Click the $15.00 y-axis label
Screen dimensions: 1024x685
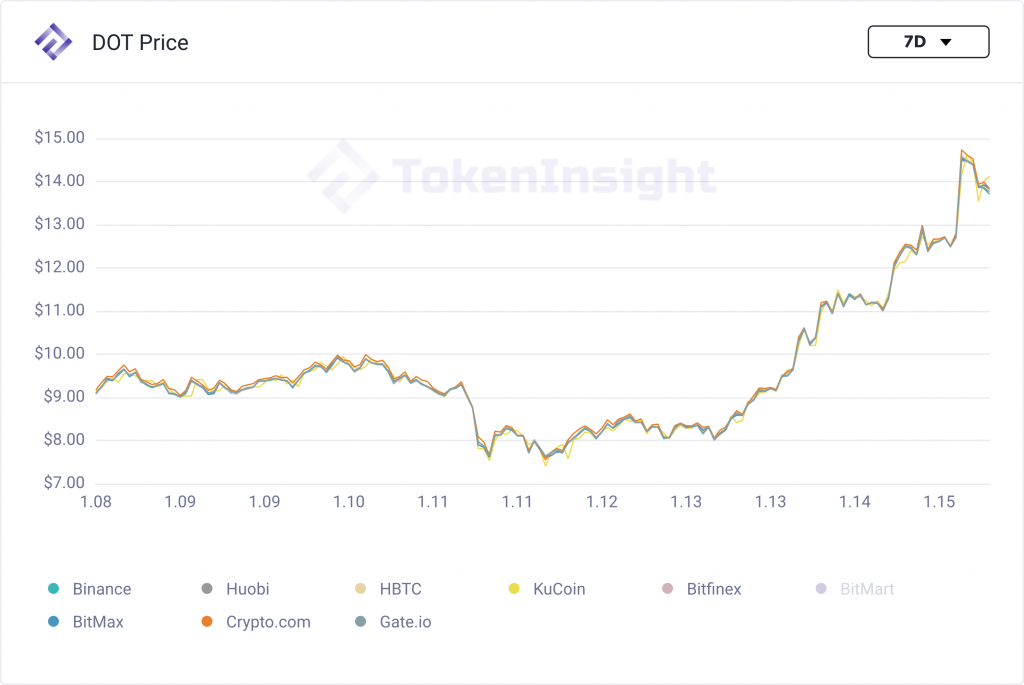coord(60,137)
